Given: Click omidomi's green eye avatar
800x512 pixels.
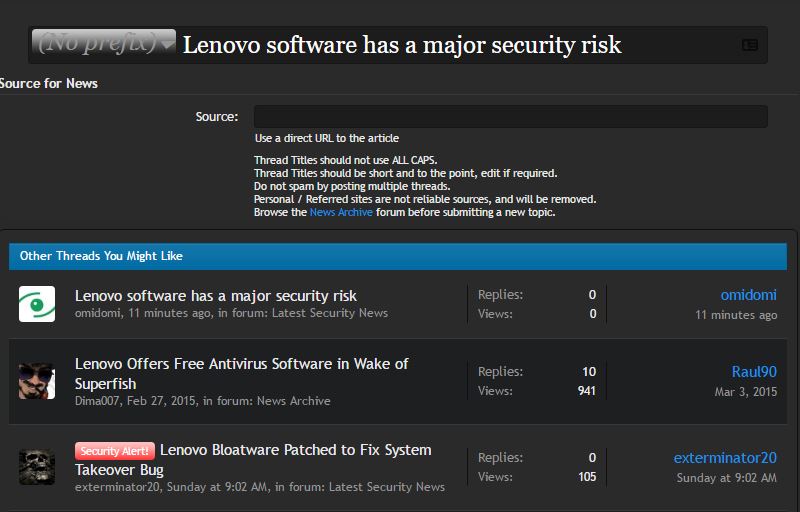Looking at the screenshot, I should coord(37,304).
